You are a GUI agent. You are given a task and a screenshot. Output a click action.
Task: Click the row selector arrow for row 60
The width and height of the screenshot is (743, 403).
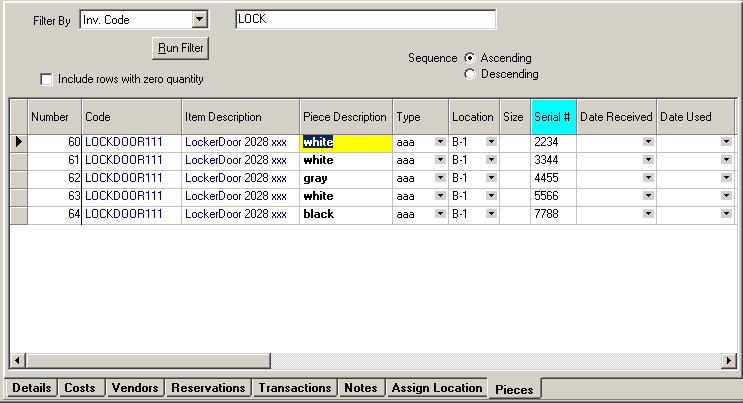pyautogui.click(x=18, y=142)
